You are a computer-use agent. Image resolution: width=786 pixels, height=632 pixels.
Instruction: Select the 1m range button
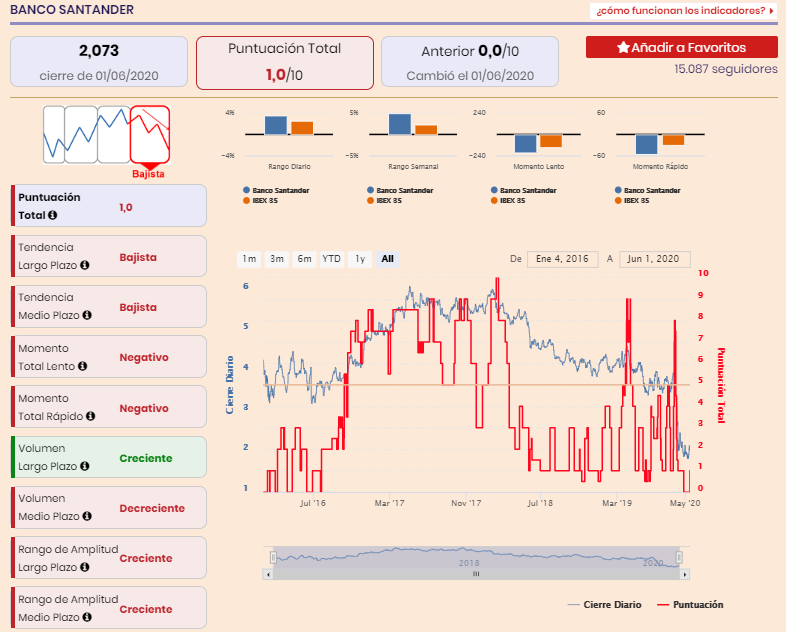click(x=249, y=259)
